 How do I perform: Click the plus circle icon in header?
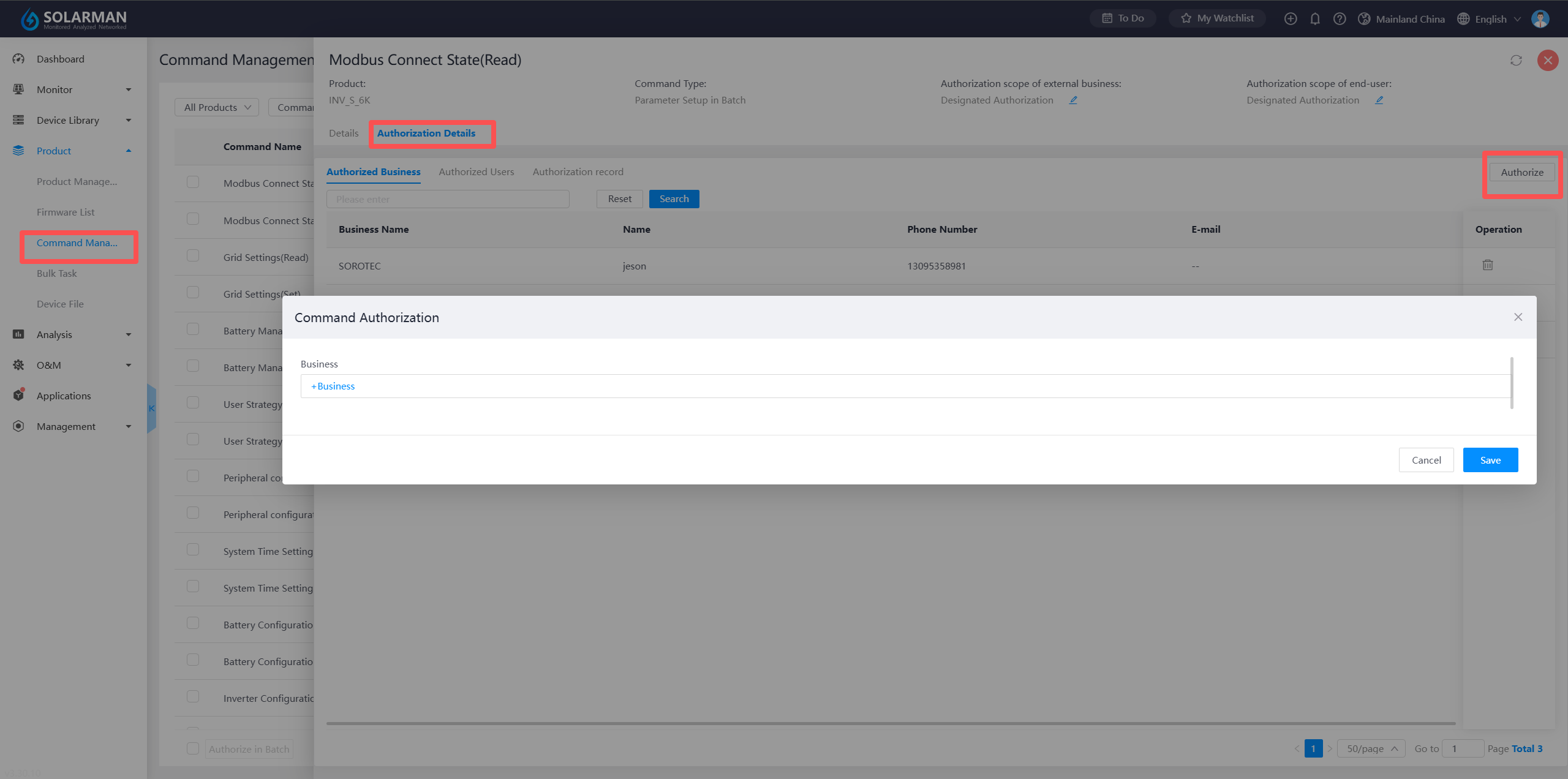click(1290, 19)
